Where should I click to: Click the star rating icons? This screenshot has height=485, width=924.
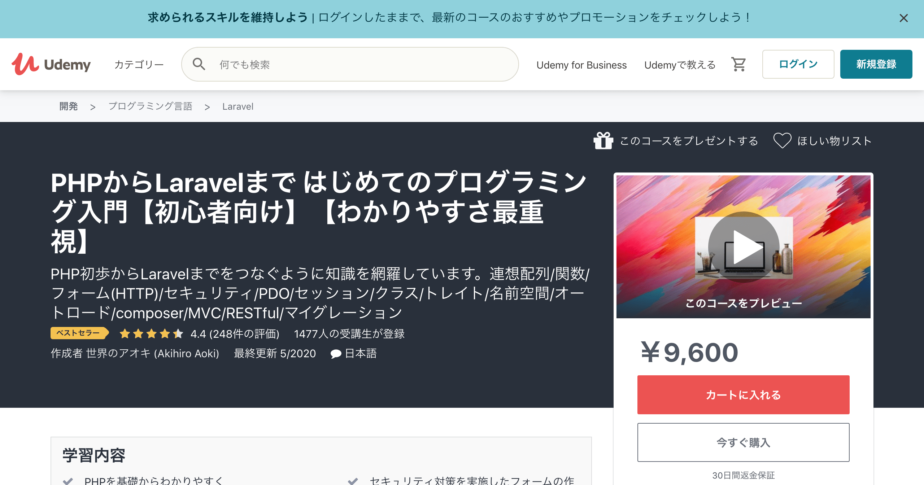[151, 334]
